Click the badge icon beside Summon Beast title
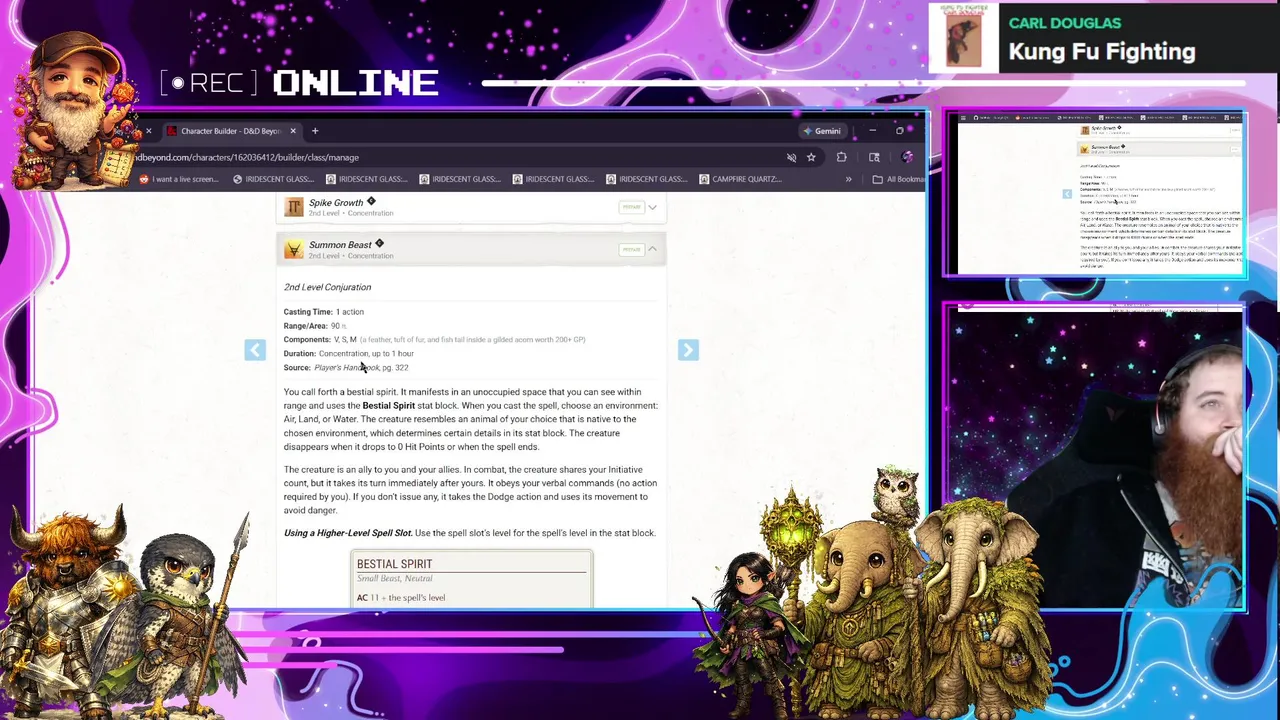The height and width of the screenshot is (720, 1280). (x=379, y=243)
